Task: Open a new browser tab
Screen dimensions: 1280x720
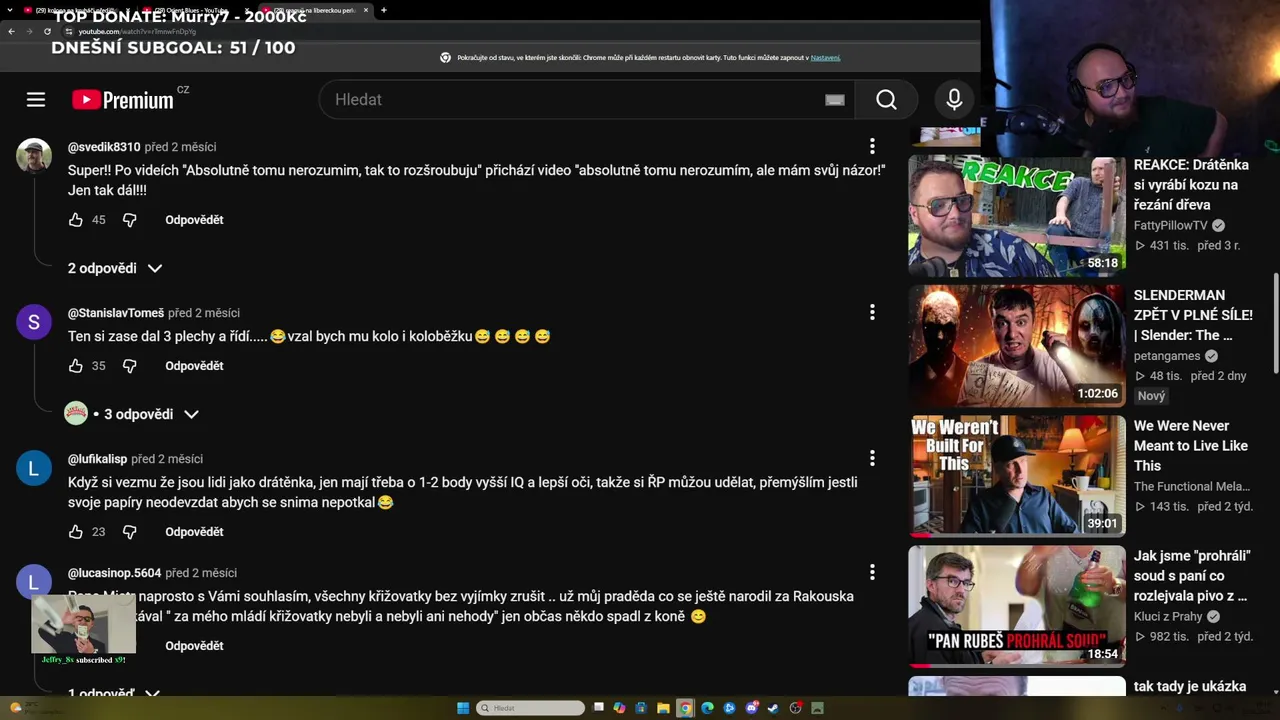Action: [x=384, y=10]
